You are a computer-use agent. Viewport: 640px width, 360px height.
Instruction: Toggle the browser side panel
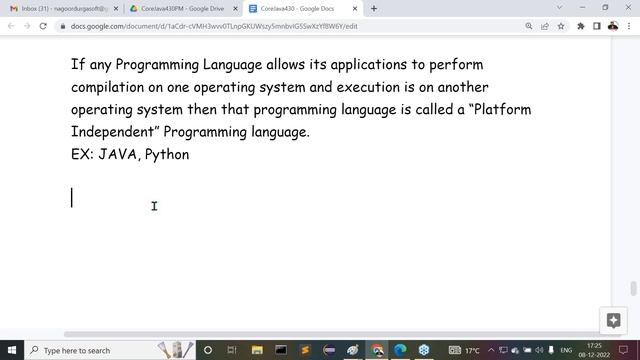point(597,26)
